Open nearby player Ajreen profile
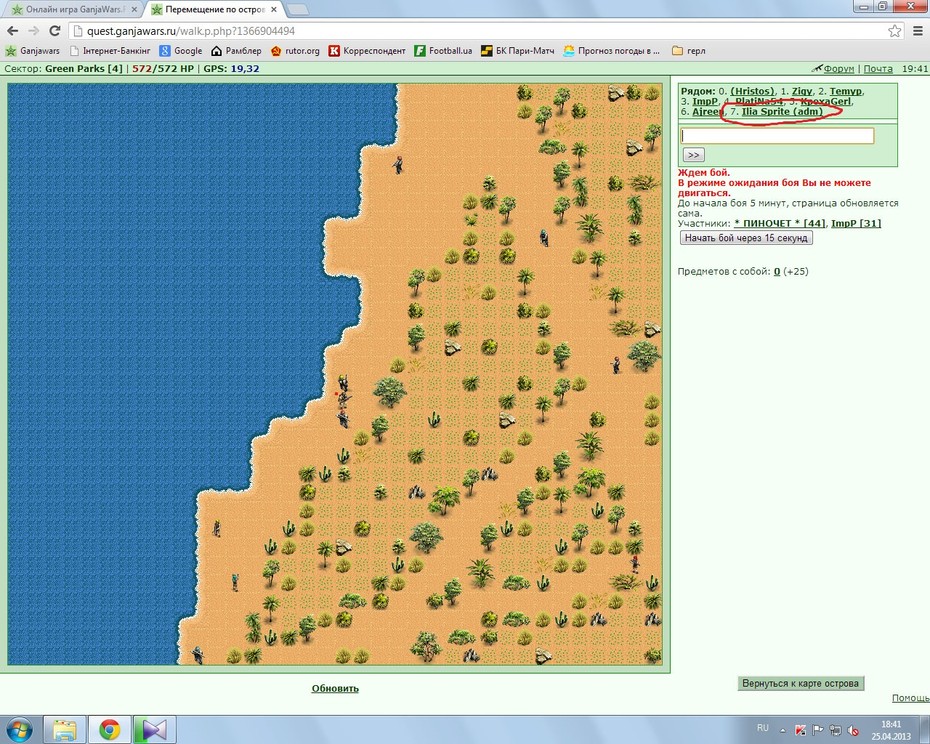Viewport: 930px width, 744px height. (708, 112)
